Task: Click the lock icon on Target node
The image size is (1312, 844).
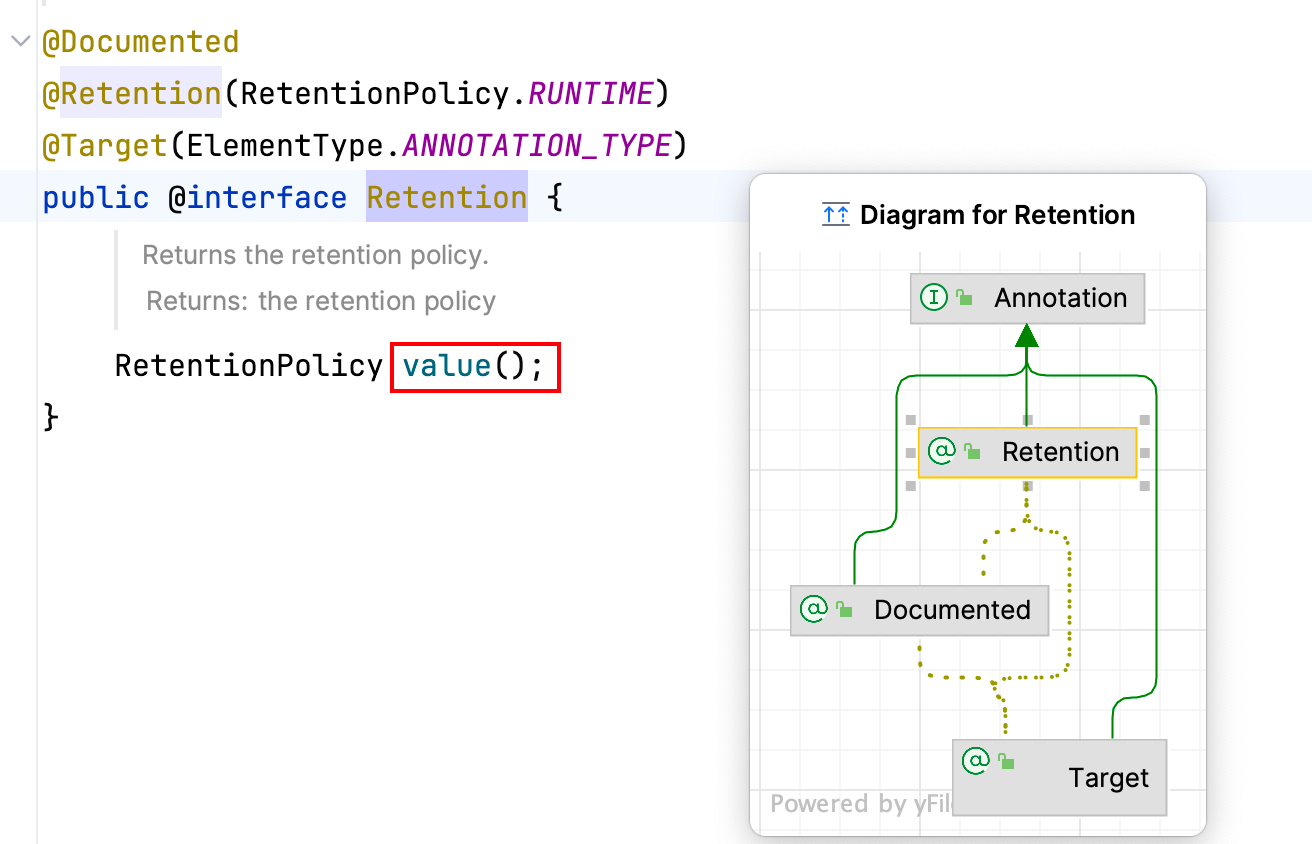Action: [x=1006, y=762]
